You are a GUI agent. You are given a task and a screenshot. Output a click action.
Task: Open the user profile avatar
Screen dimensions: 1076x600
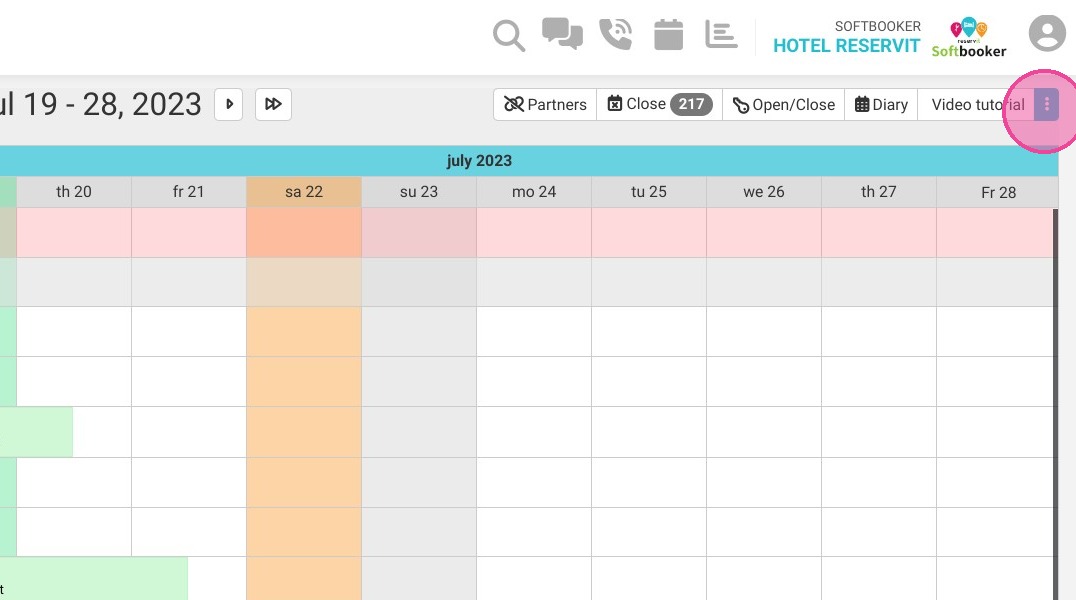point(1046,33)
